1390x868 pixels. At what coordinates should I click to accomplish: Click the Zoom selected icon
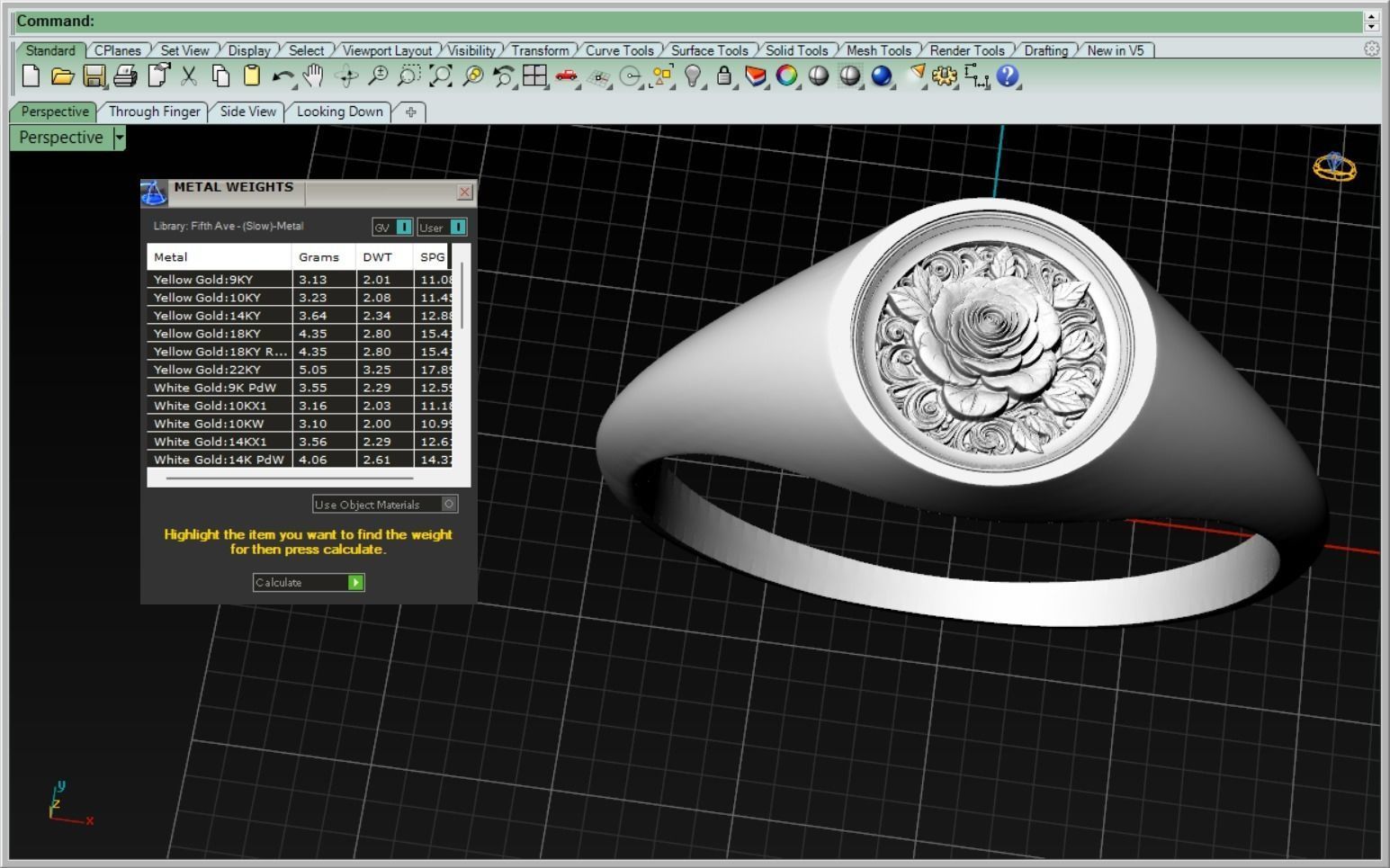tap(472, 76)
